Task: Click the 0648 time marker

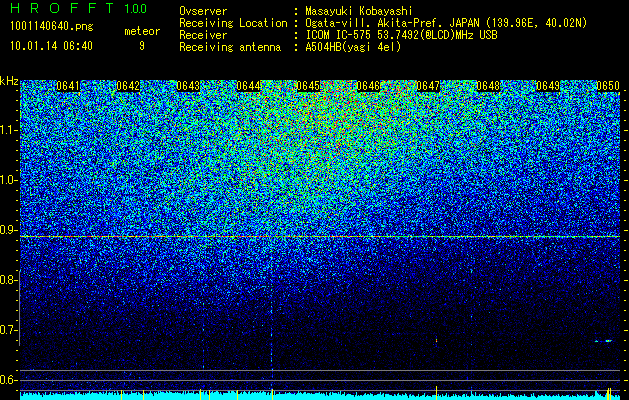Action: (488, 86)
